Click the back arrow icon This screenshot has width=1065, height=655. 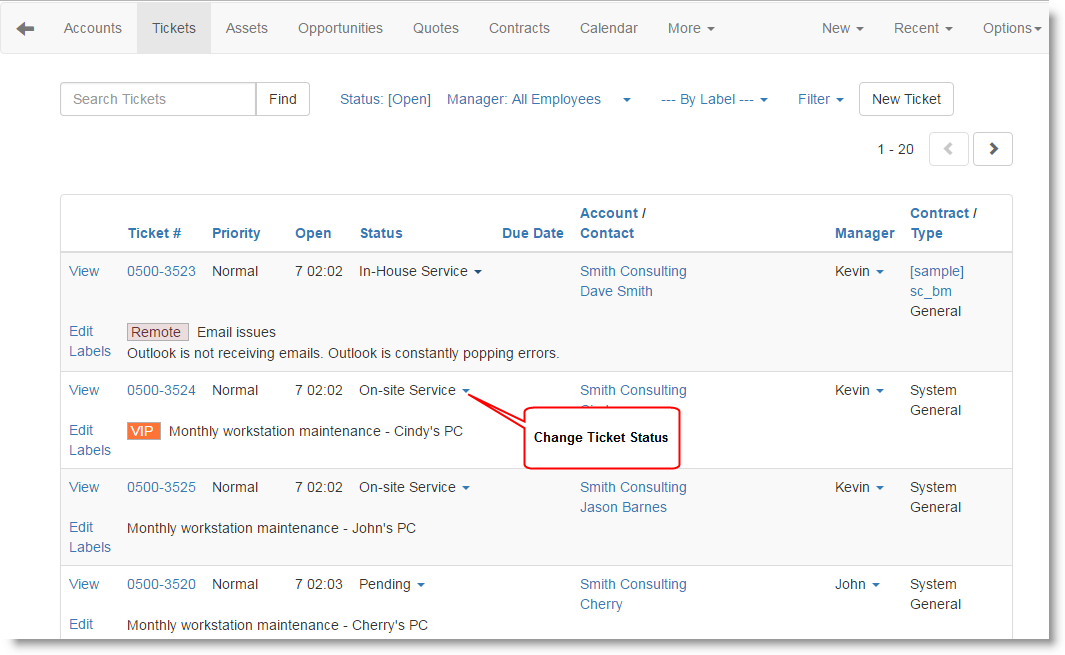[x=25, y=28]
